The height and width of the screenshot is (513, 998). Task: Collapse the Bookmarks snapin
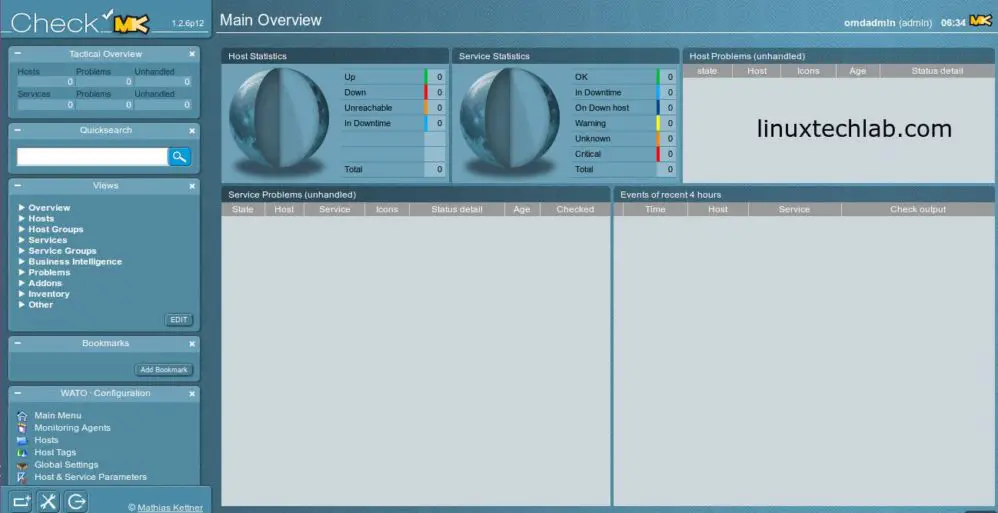coord(18,343)
